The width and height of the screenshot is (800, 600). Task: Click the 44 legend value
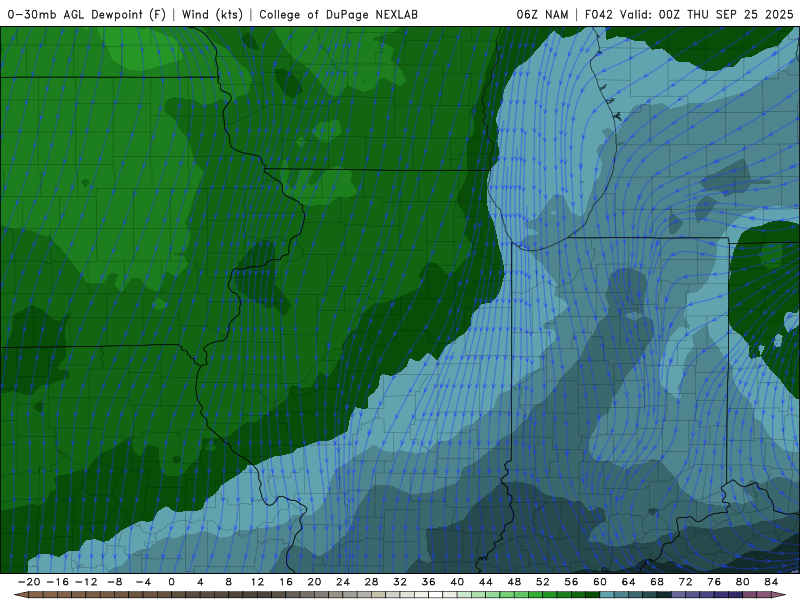[x=486, y=582]
